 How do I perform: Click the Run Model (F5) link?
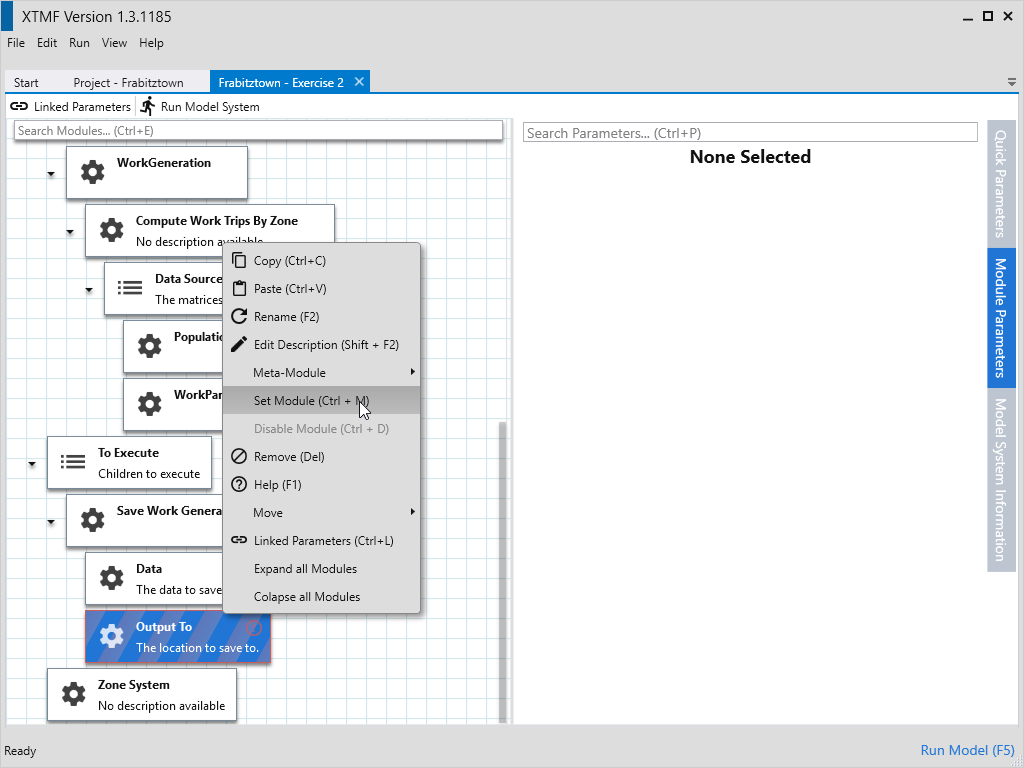coord(967,750)
